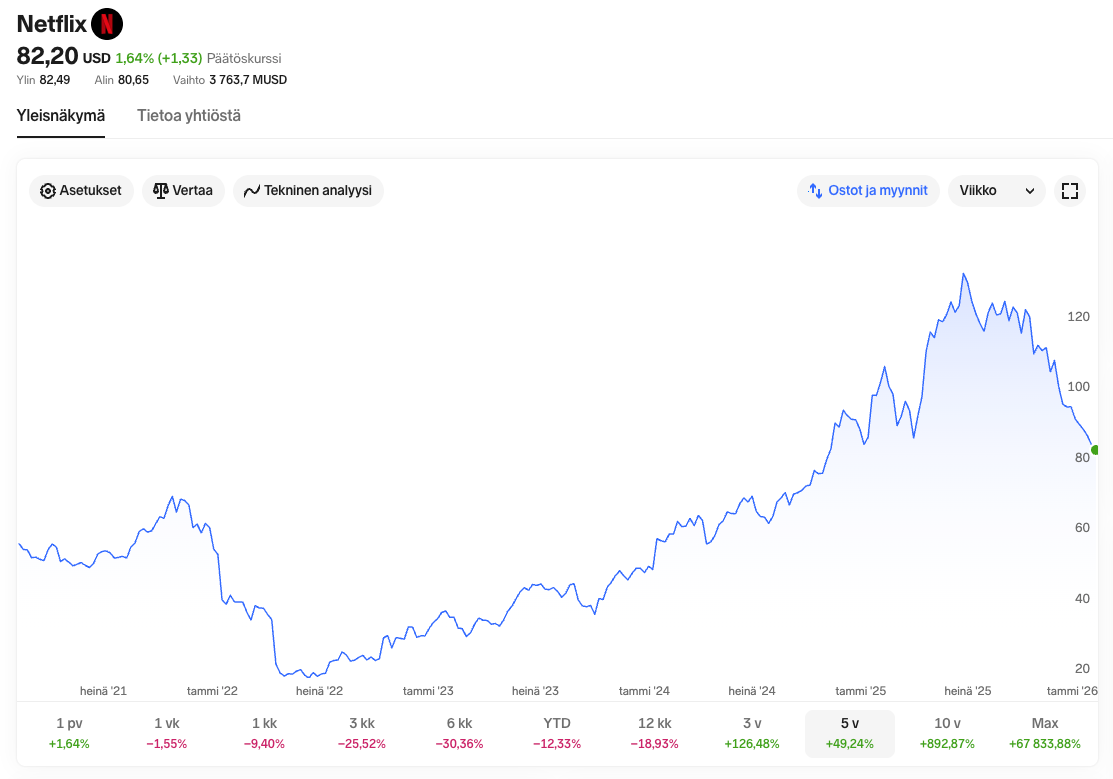Select the 5 v time range
Screen dimensions: 1113x779
tap(850, 734)
